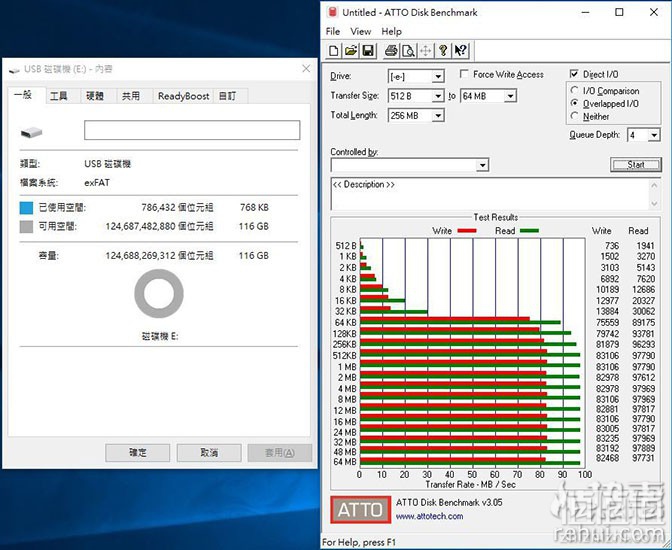The width and height of the screenshot is (672, 550).
Task: Click the Open folder icon in ATTO toolbar
Action: pyautogui.click(x=351, y=51)
